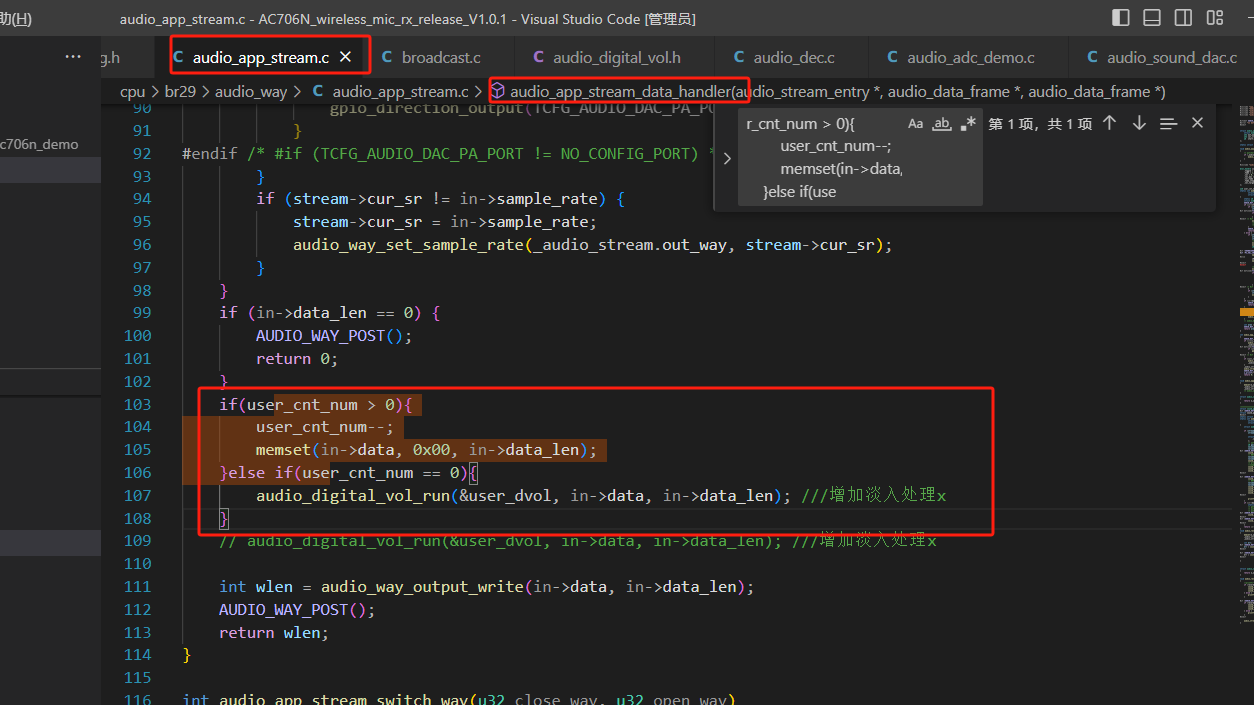Close the find widget
Viewport: 1254px width, 705px height.
[1197, 123]
